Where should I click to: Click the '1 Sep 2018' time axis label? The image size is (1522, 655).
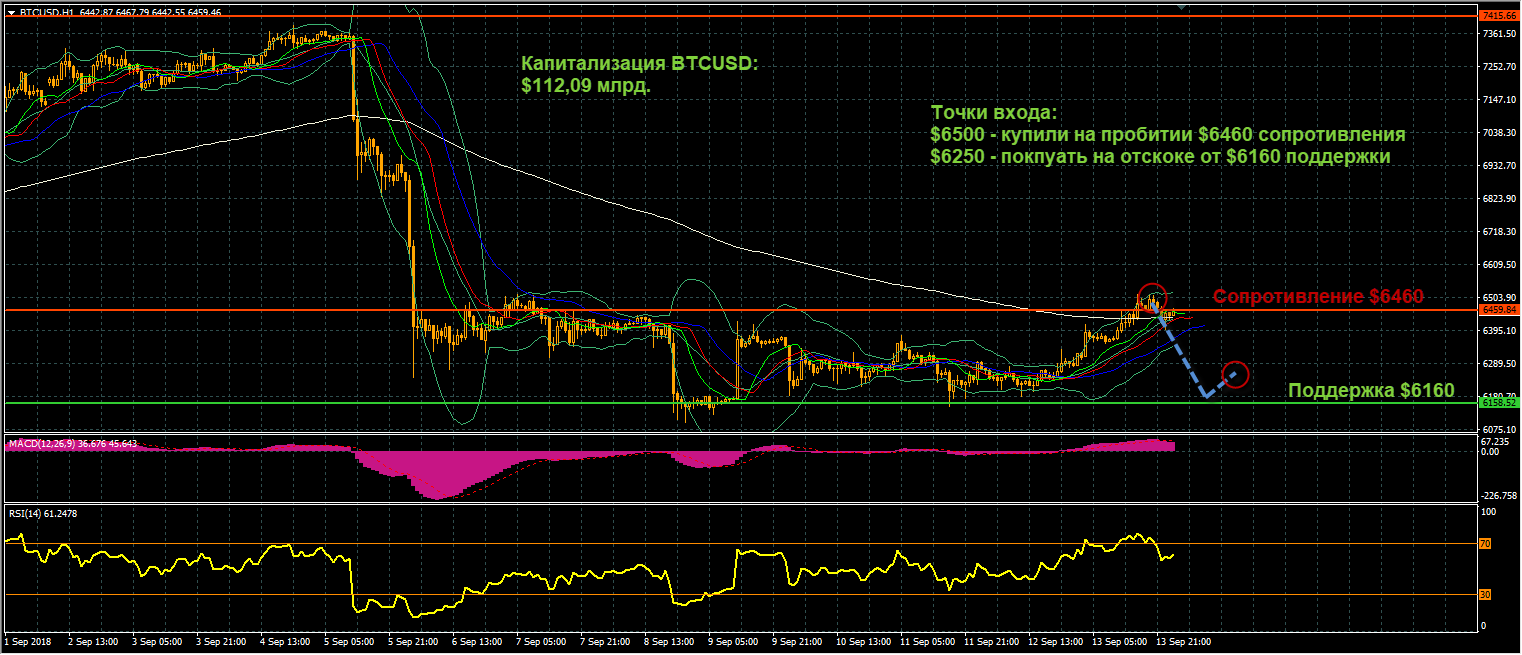[27, 640]
